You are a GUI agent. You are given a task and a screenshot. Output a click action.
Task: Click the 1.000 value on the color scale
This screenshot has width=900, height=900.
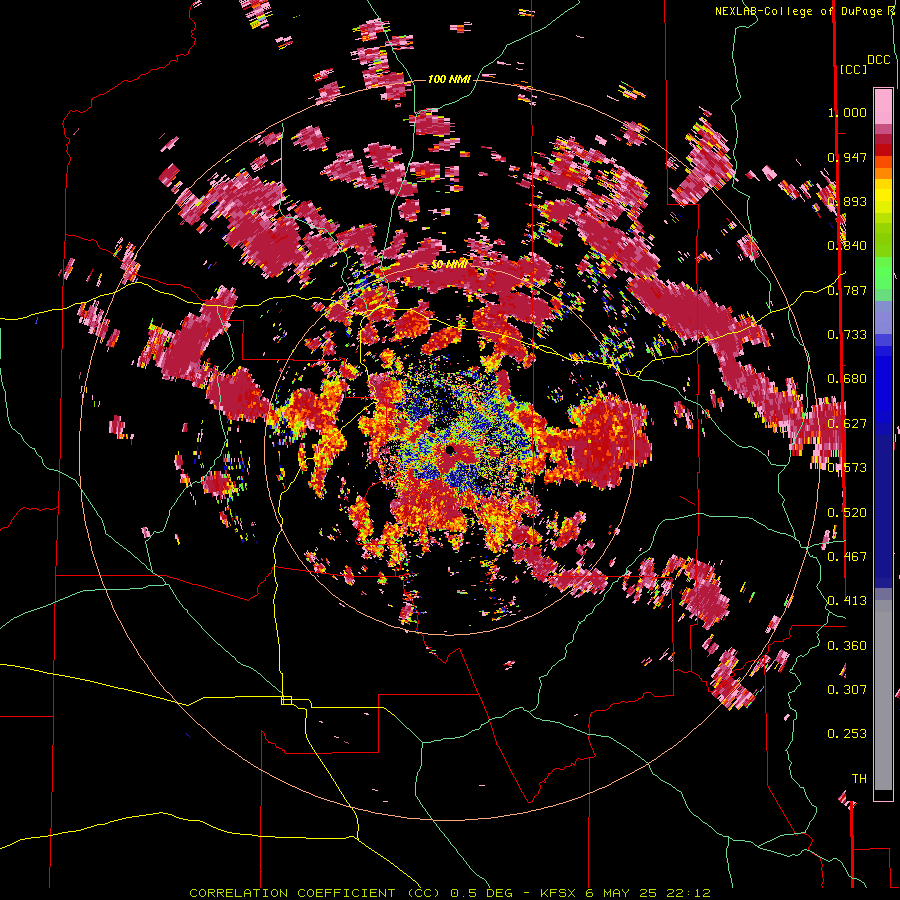[x=847, y=112]
